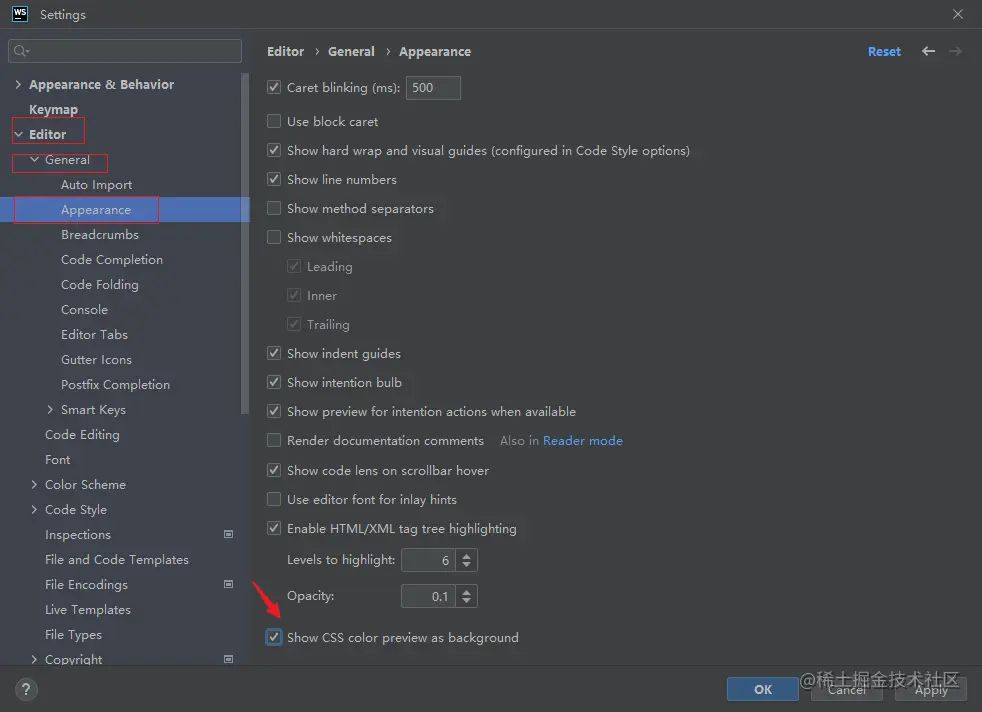The image size is (982, 712).
Task: Expand the Smart Keys node
Action: pos(50,410)
